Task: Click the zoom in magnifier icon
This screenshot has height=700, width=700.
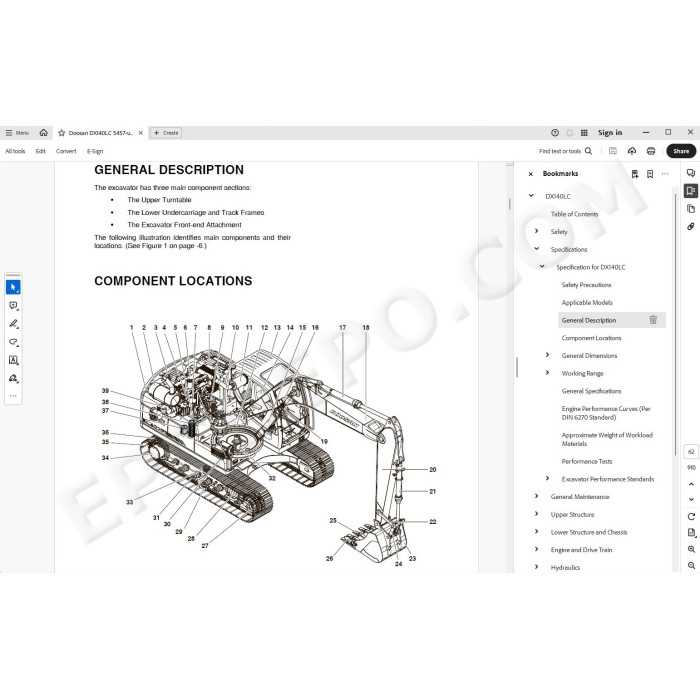Action: point(691,549)
